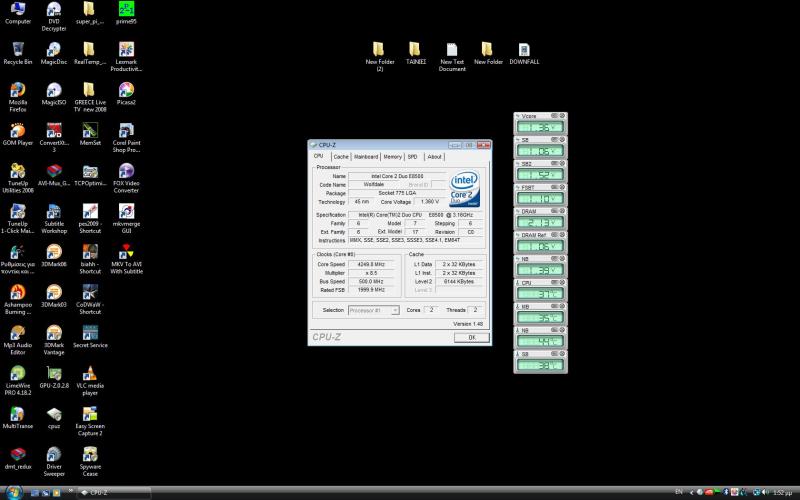This screenshot has width=800, height=500.
Task: Select the Picasa2 shortcut icon
Action: point(126,94)
